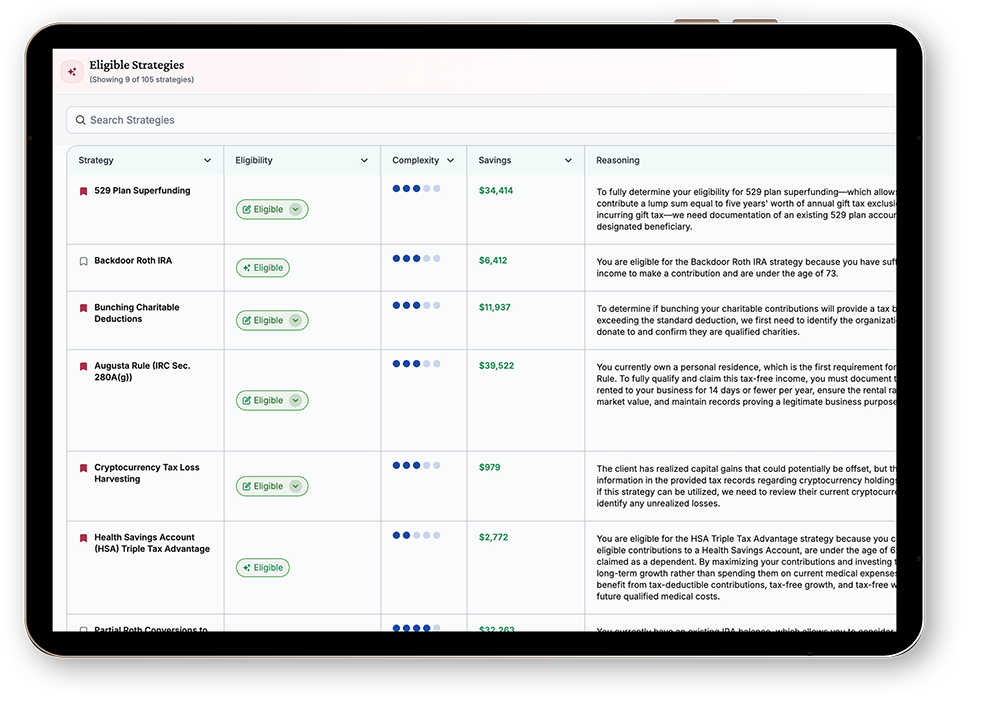Click the sparkle icon in Backdoor Roth's Eligible badge
The height and width of the screenshot is (706, 1000).
pyautogui.click(x=245, y=267)
